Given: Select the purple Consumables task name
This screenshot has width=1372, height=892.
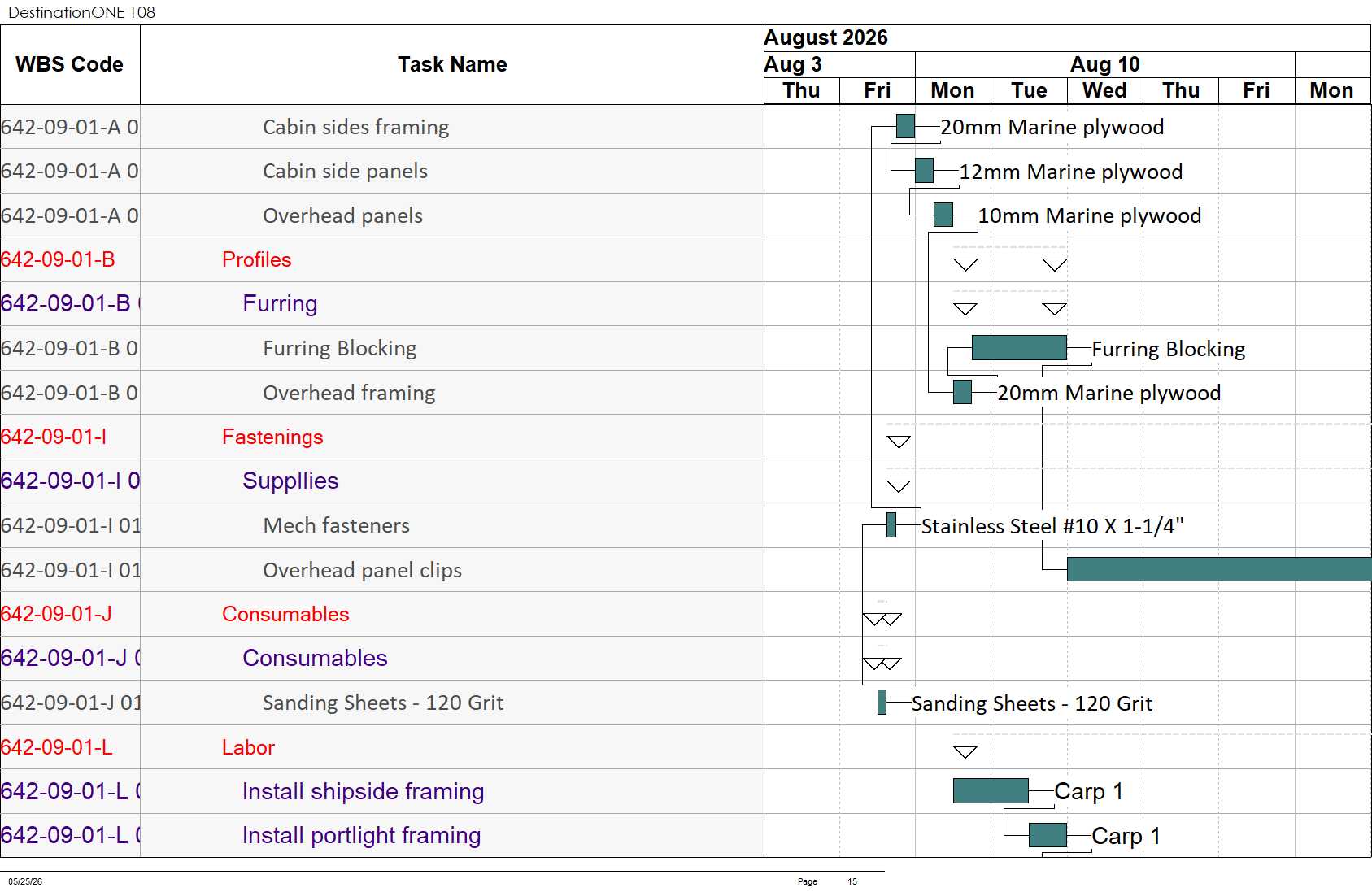Looking at the screenshot, I should [315, 658].
